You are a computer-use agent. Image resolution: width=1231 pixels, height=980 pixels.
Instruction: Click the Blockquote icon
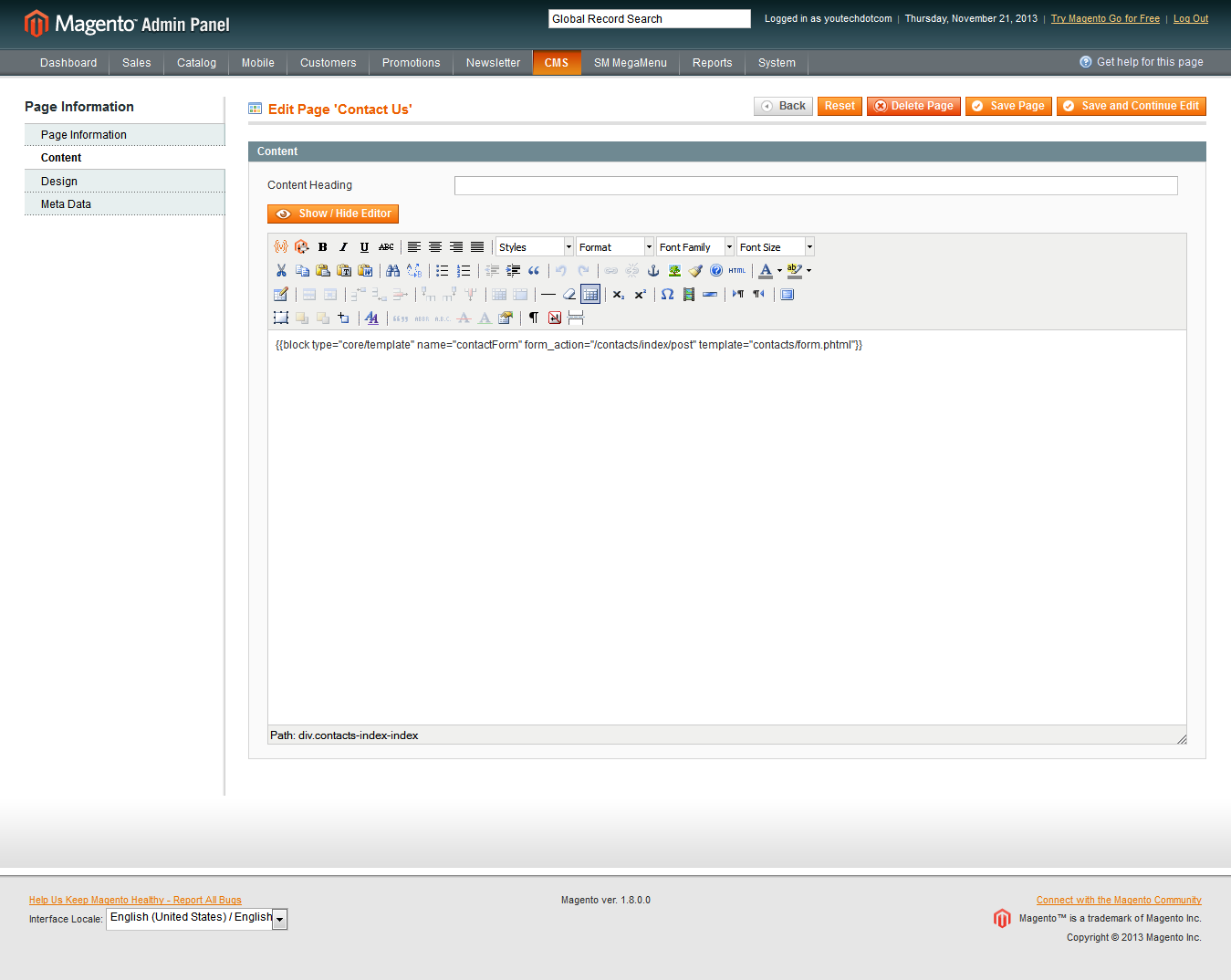534,270
